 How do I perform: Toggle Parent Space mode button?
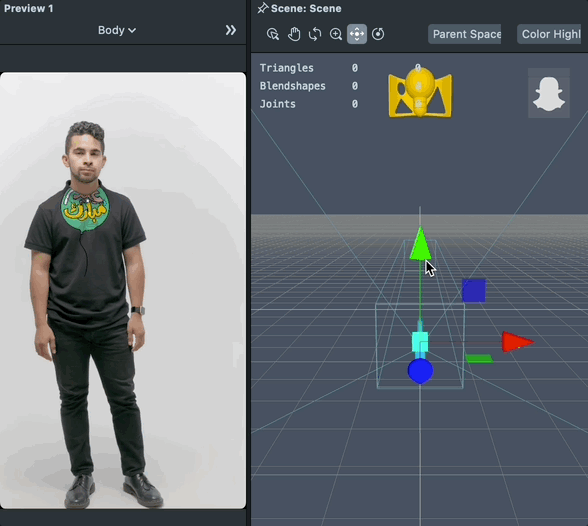[465, 34]
